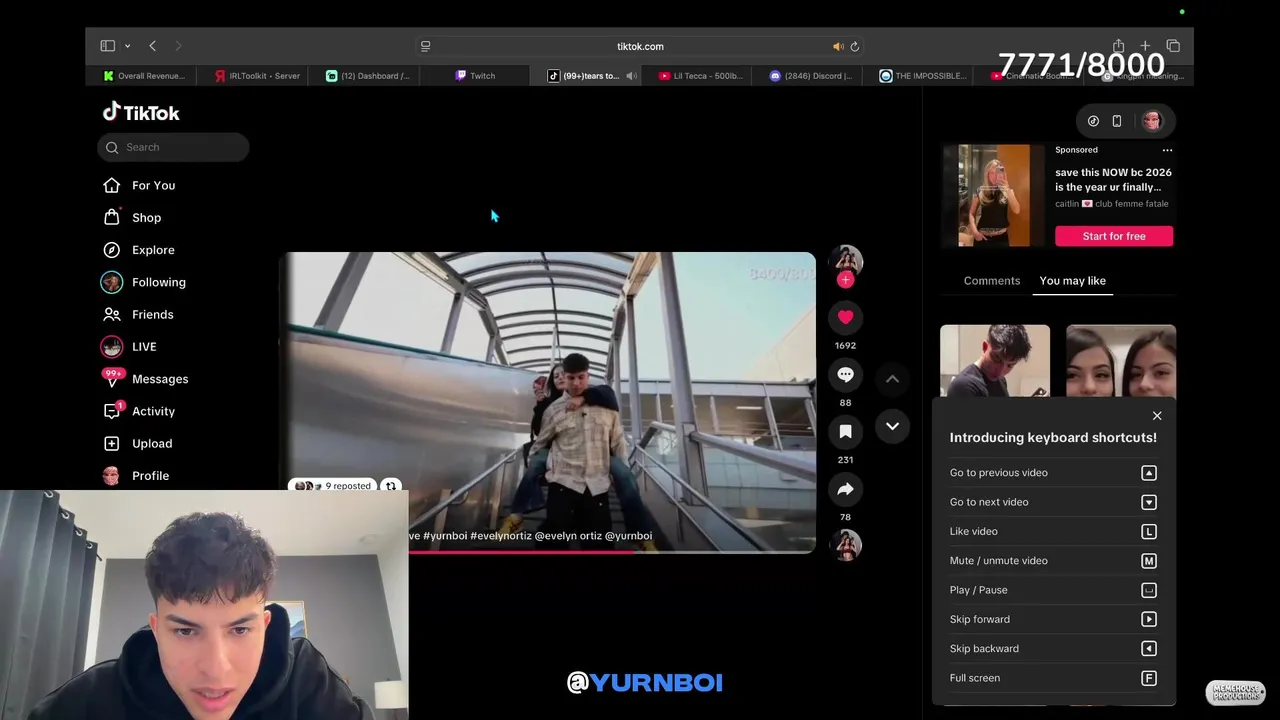
Task: Click the tiktok.com address bar
Action: coord(640,46)
